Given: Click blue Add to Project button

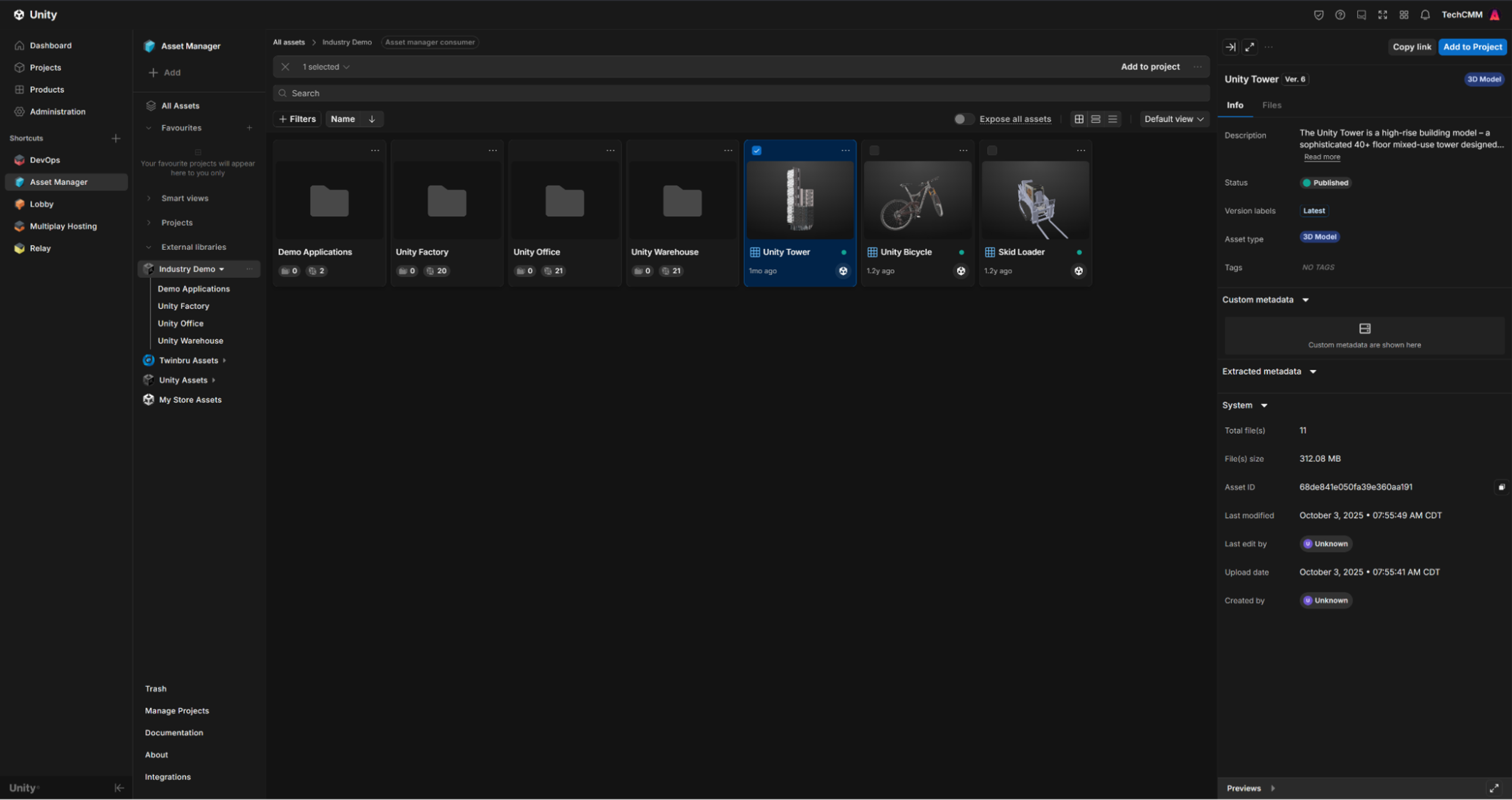Looking at the screenshot, I should coord(1472,47).
